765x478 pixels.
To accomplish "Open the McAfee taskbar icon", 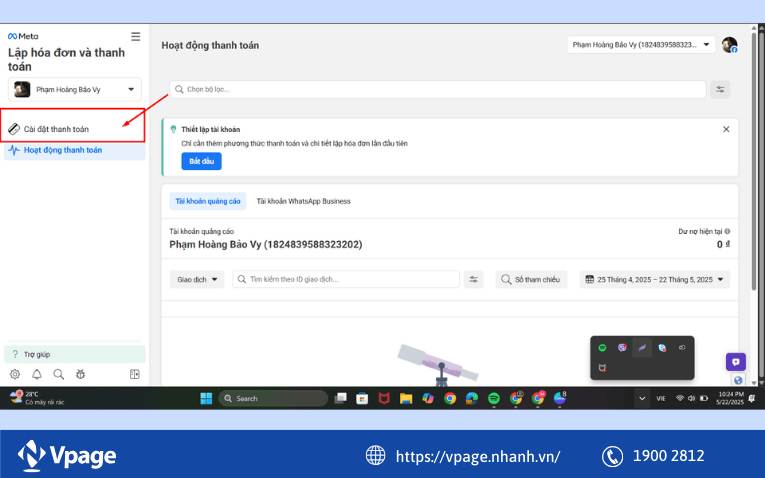I will tap(384, 398).
